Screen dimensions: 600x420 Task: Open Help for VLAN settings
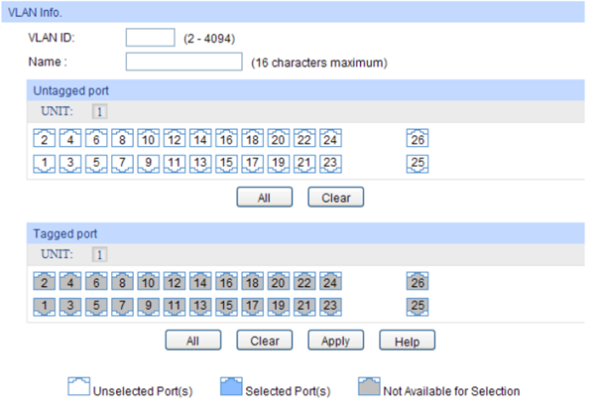pos(407,341)
